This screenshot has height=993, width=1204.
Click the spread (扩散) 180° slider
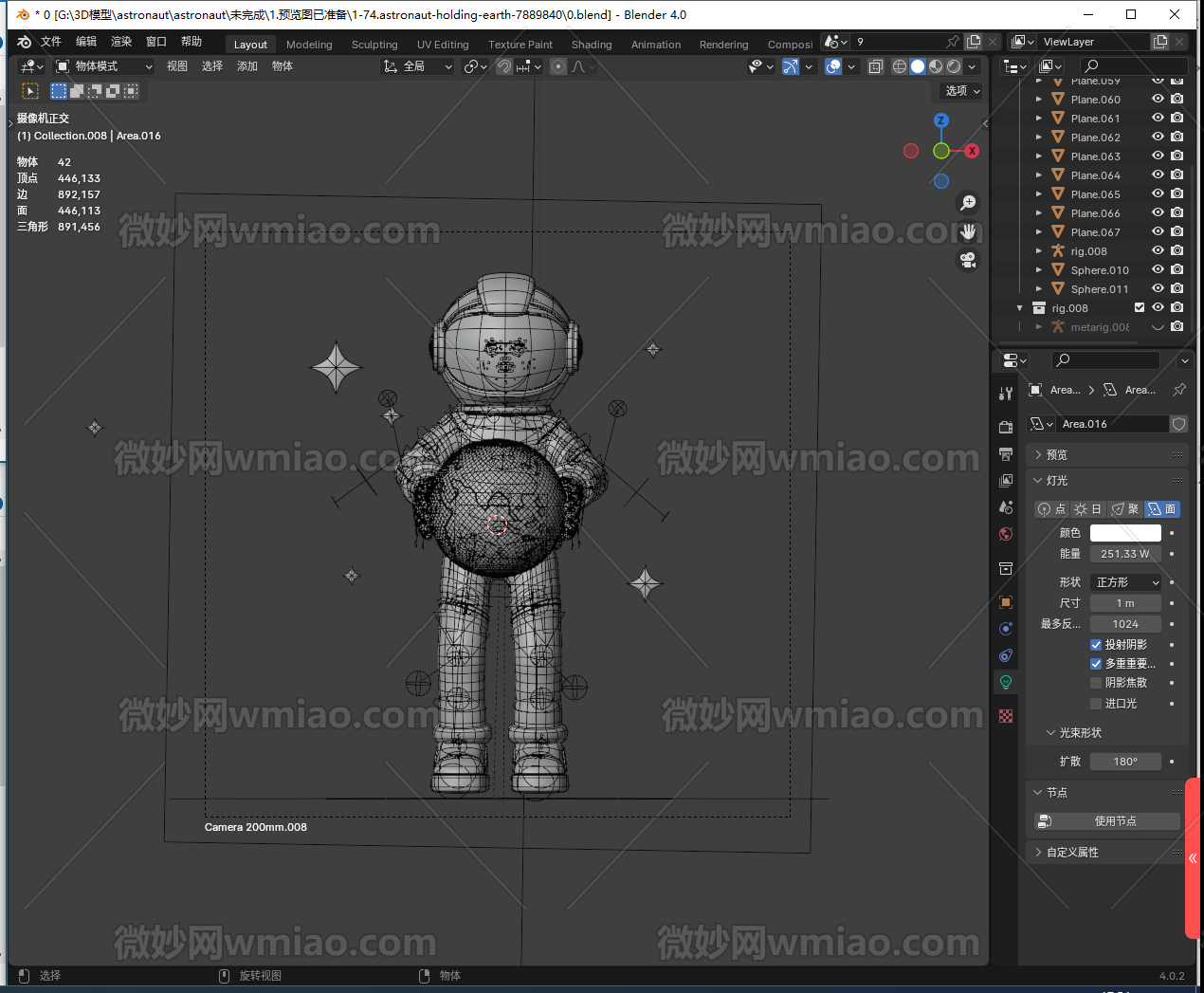pyautogui.click(x=1125, y=762)
